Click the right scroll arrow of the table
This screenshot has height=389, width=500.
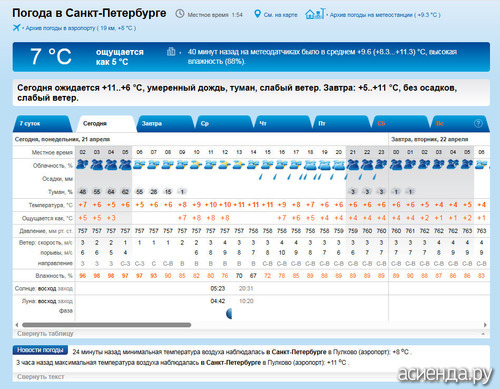(485, 325)
